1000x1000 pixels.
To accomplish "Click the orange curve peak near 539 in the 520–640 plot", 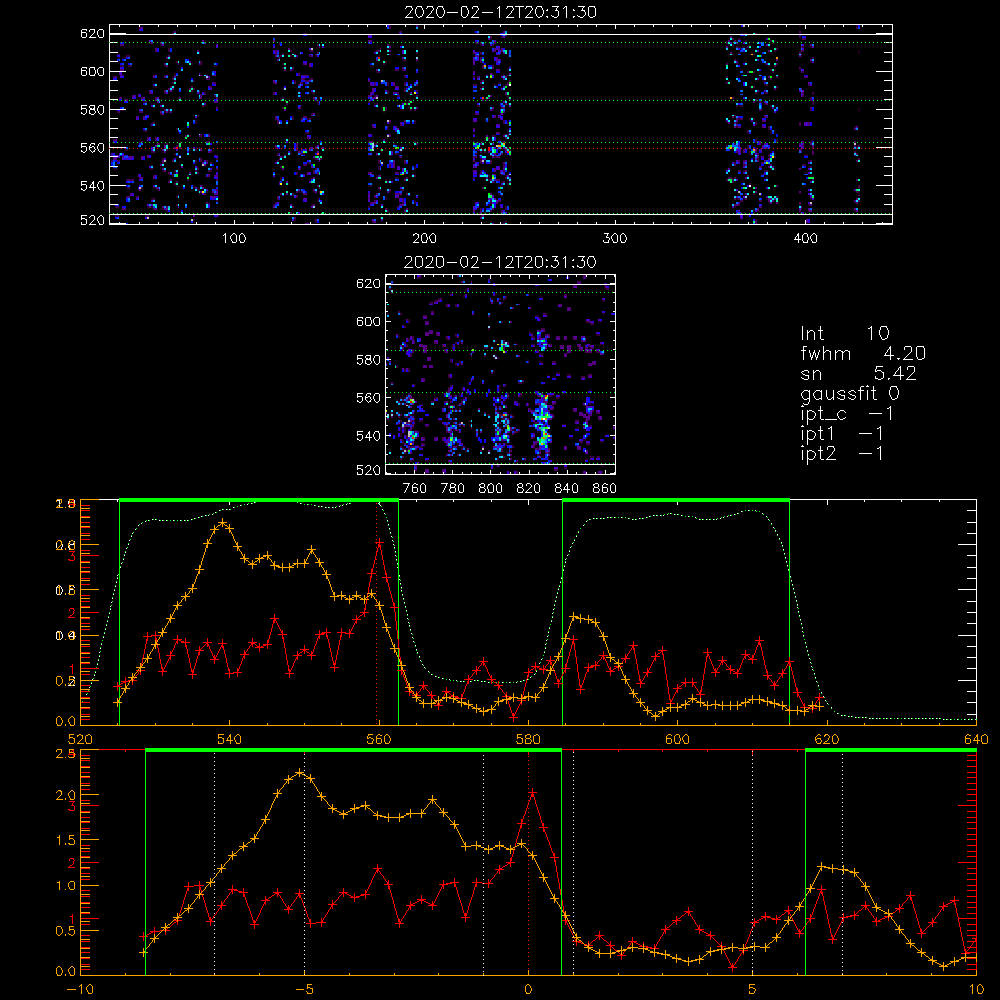I will pos(222,523).
